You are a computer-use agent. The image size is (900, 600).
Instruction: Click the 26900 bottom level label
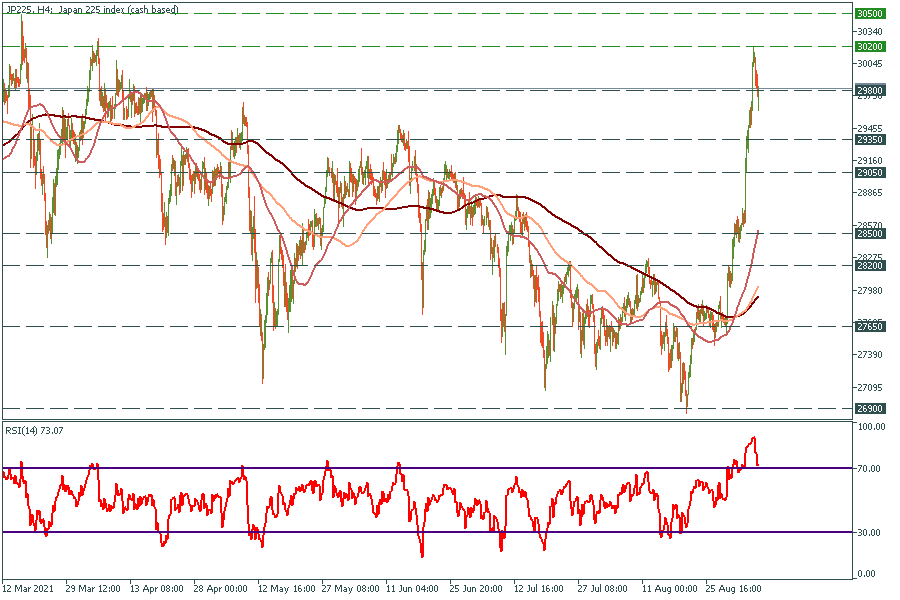(x=869, y=408)
